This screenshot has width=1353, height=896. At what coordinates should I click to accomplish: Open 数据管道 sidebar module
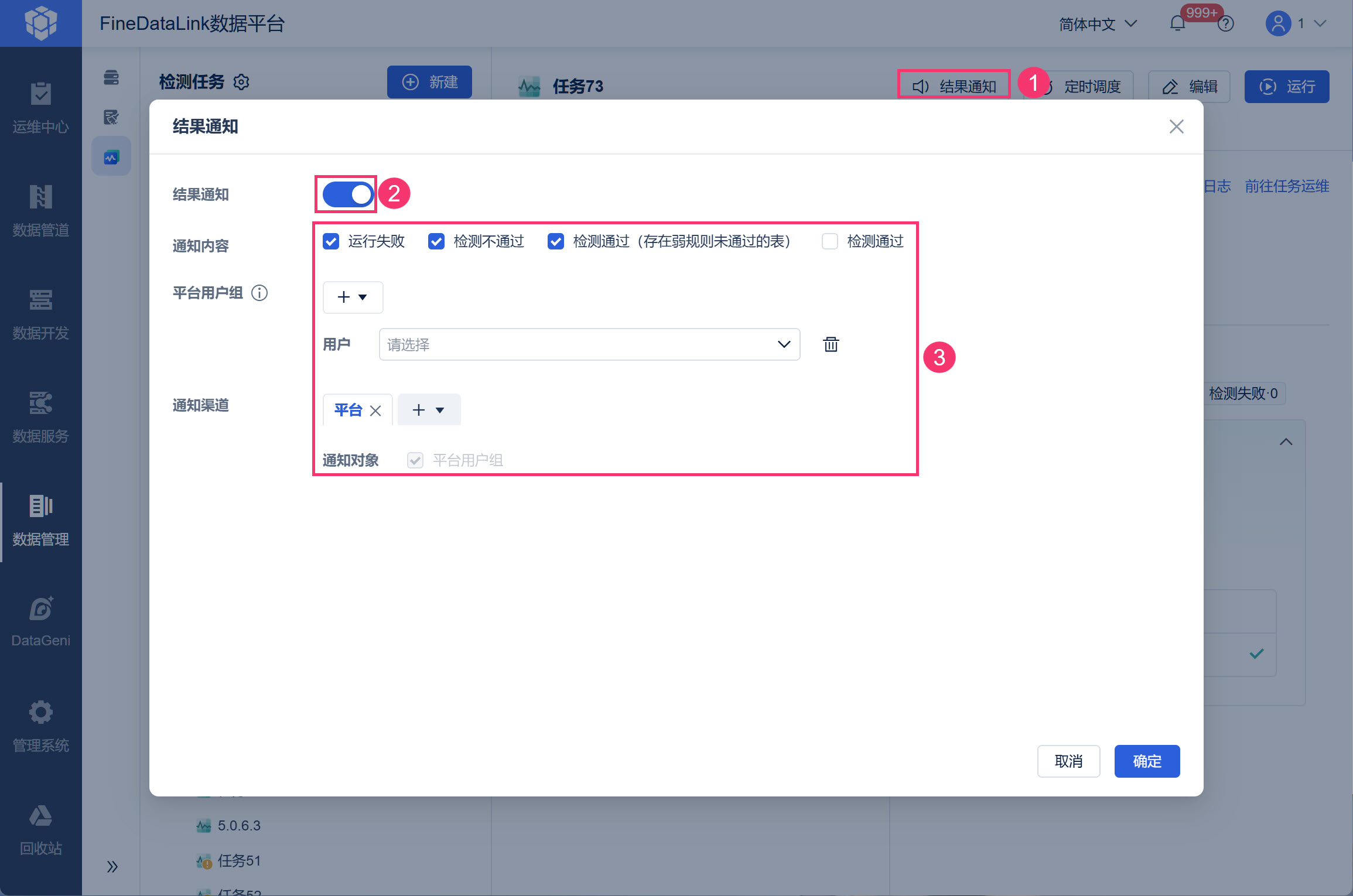coord(40,211)
